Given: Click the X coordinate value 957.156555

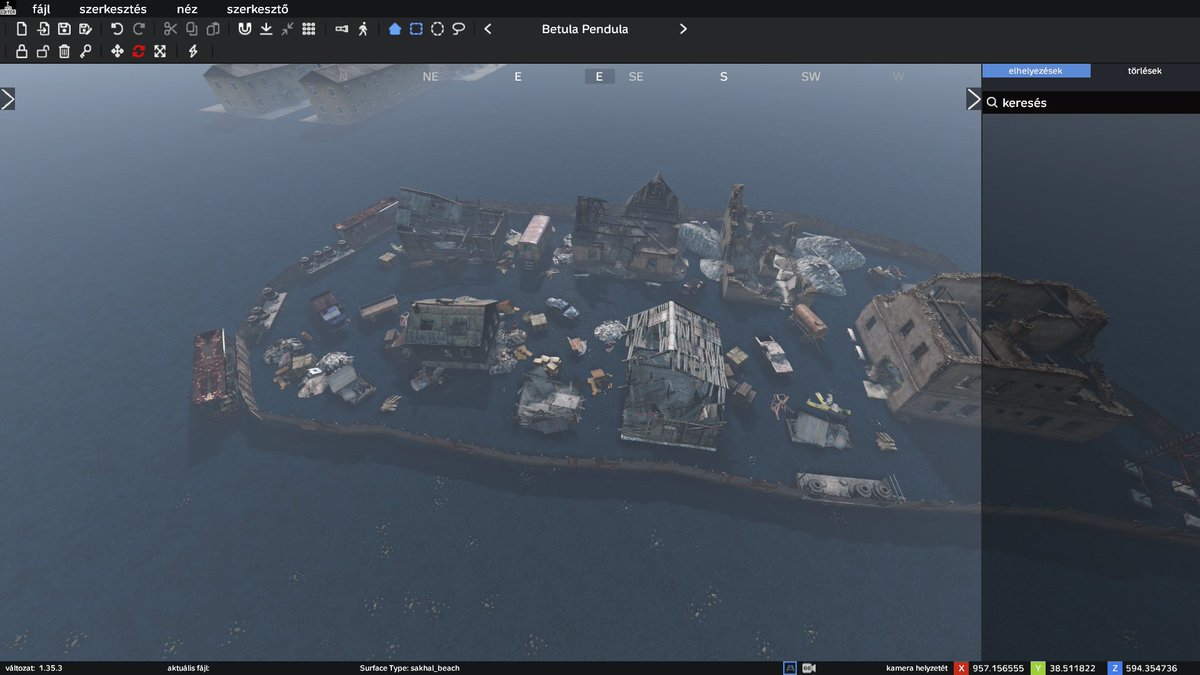Looking at the screenshot, I should pyautogui.click(x=997, y=668).
